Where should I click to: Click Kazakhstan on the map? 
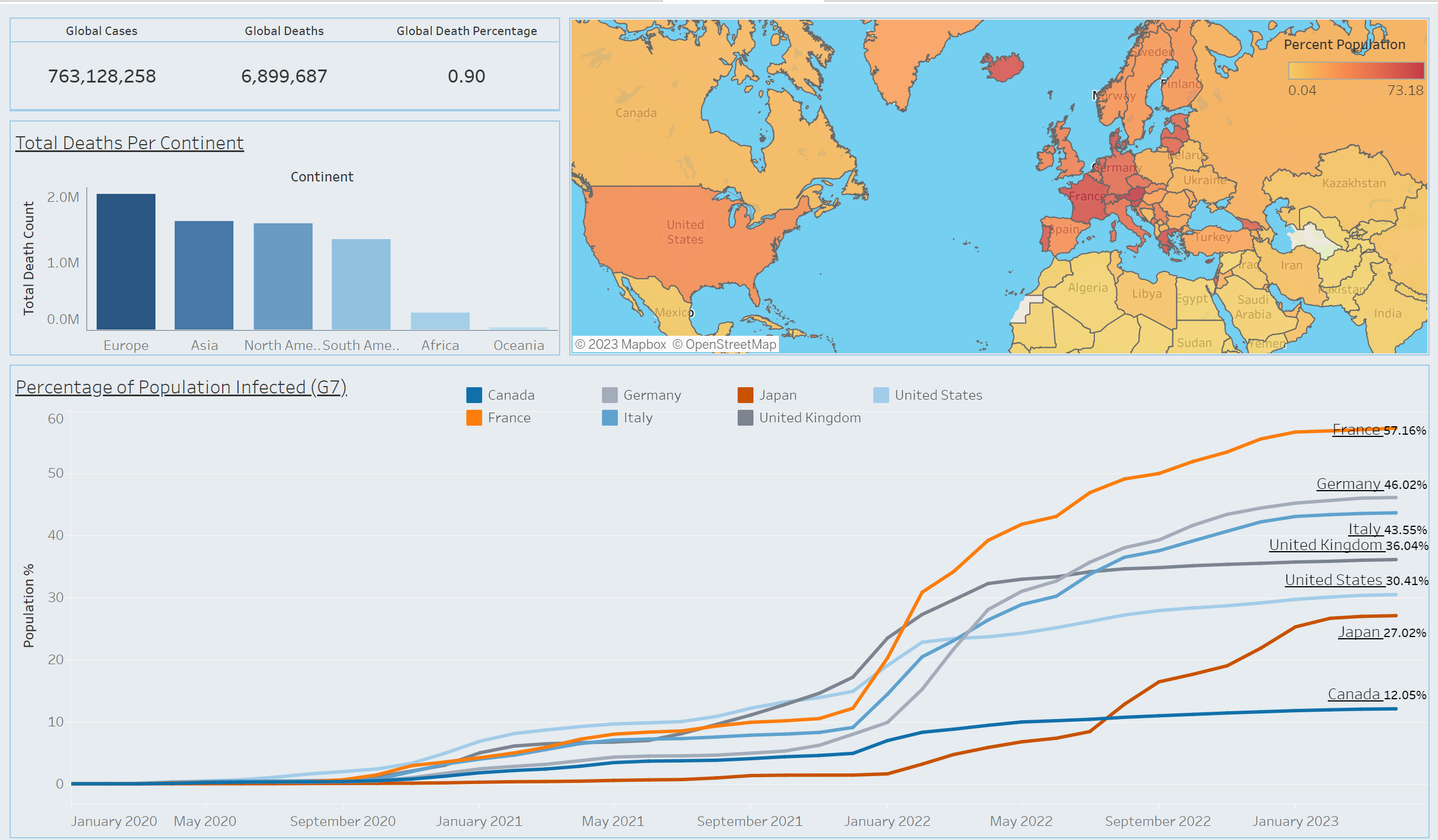(x=1354, y=183)
